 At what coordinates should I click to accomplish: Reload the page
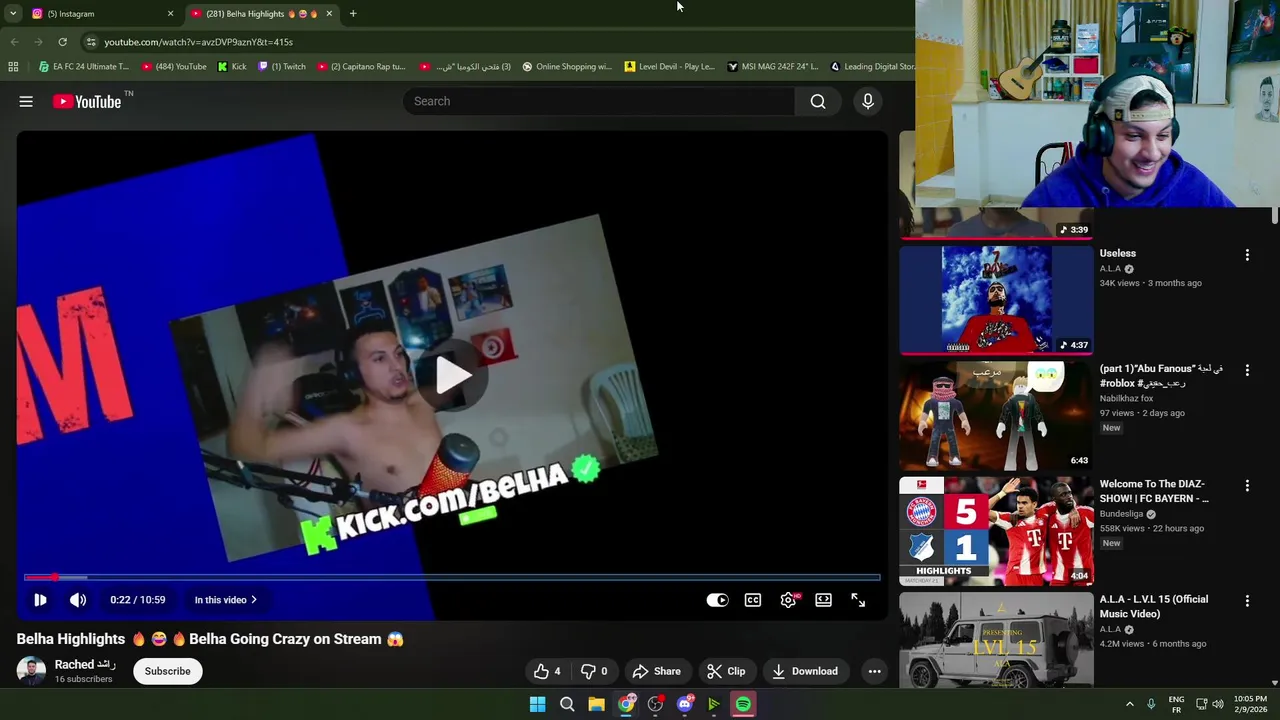[x=62, y=42]
